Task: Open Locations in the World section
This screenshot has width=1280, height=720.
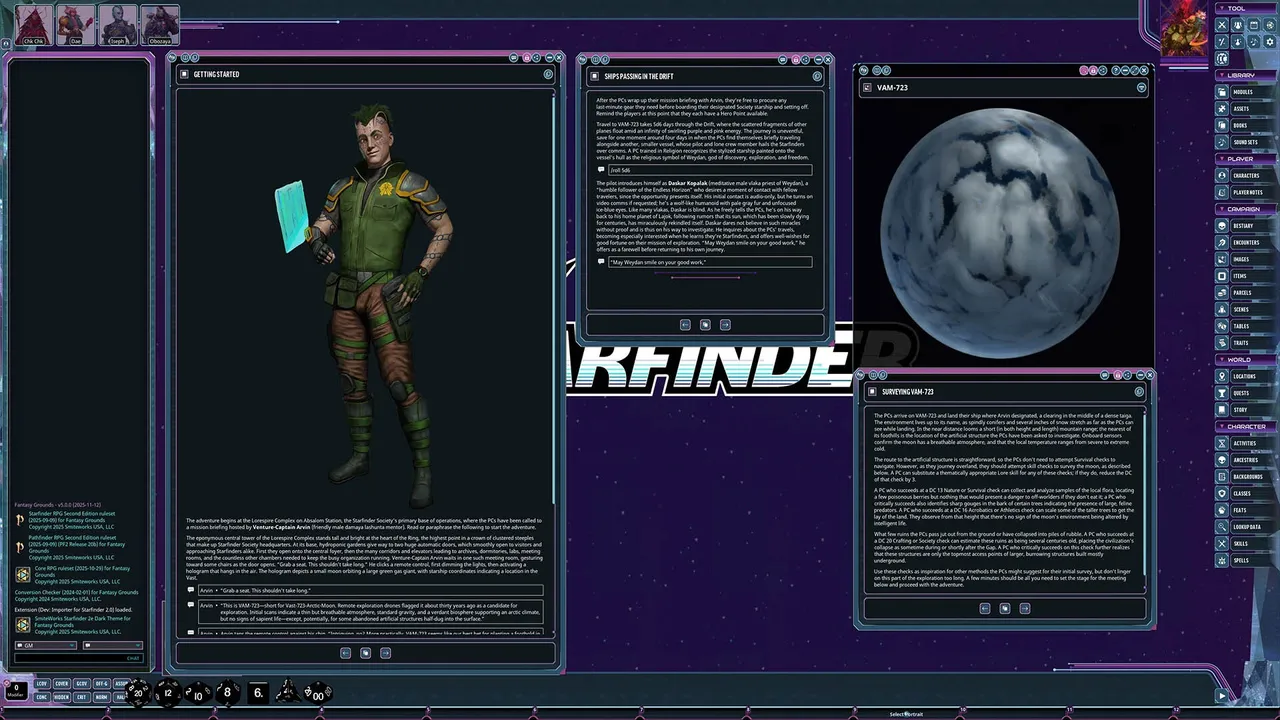Action: pyautogui.click(x=1246, y=376)
